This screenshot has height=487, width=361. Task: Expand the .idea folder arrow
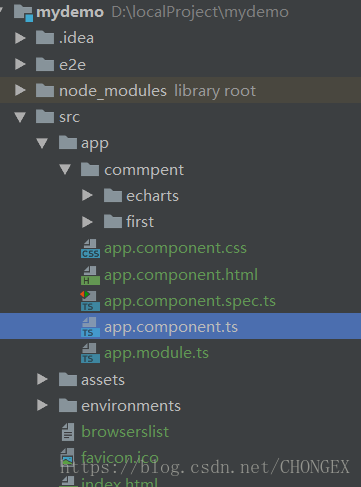click(20, 38)
